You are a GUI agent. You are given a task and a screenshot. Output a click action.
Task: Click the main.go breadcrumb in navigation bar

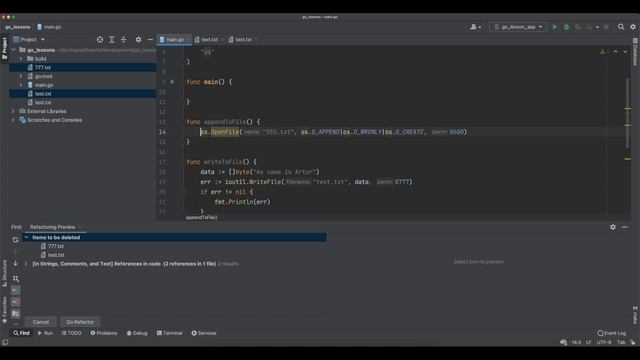point(49,27)
